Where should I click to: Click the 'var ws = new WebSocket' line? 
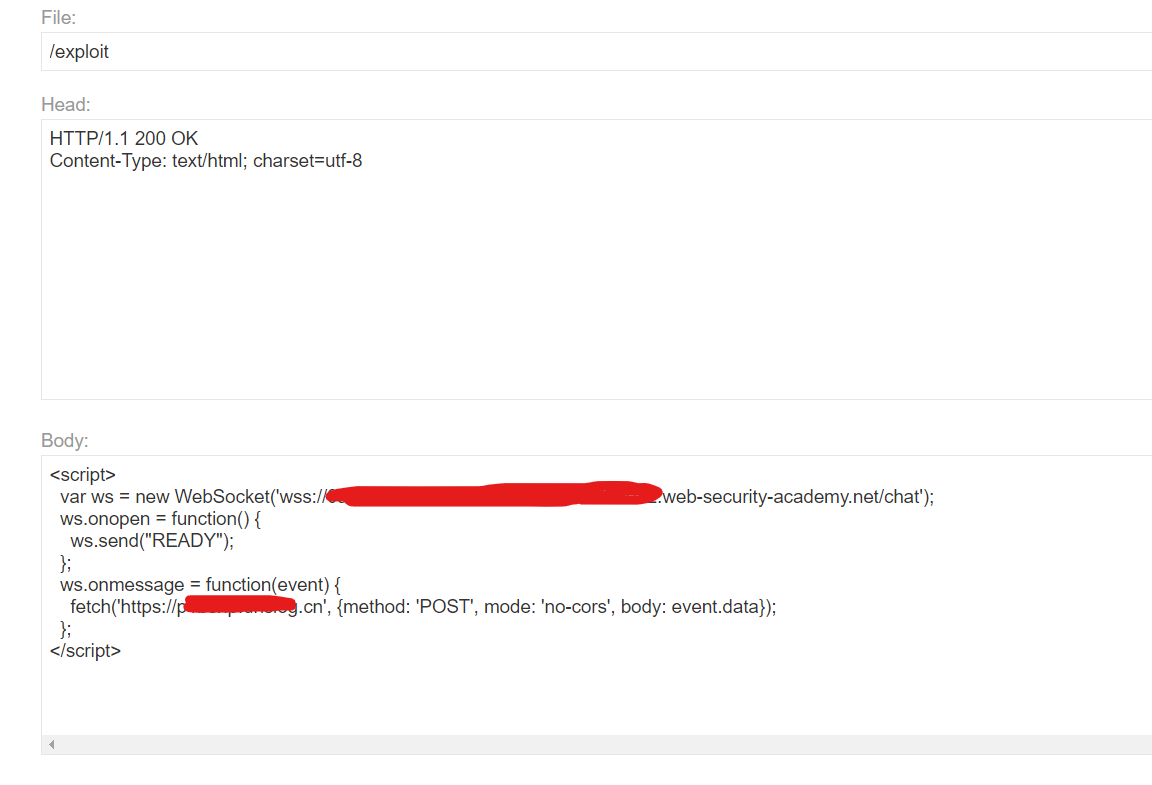coord(497,497)
